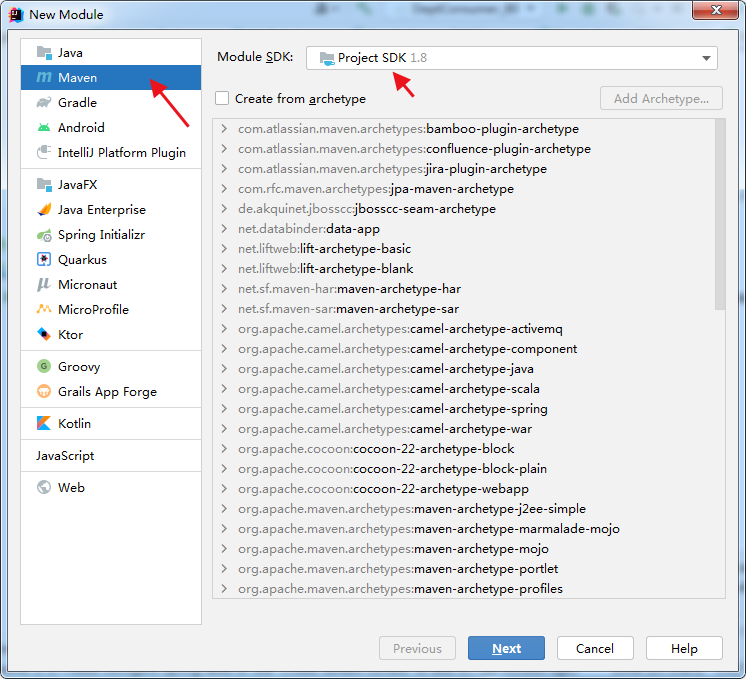This screenshot has height=679, width=746.
Task: Click the Micronaut mu icon
Action: coord(44,285)
